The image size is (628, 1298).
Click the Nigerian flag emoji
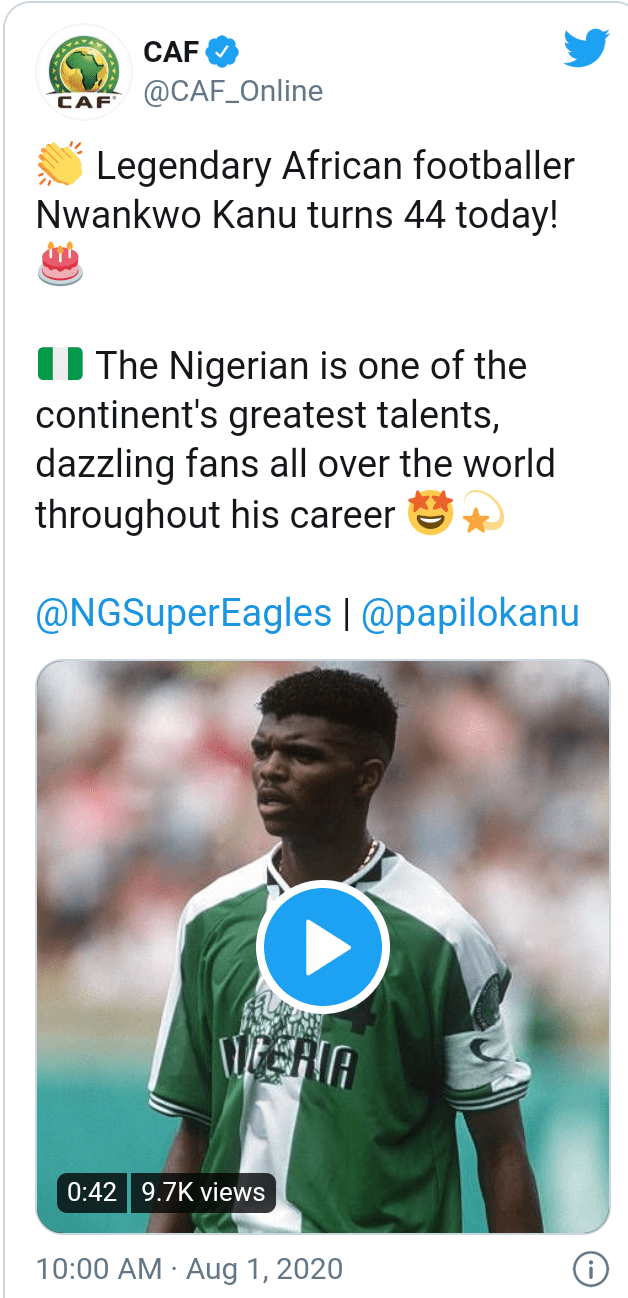[60, 365]
